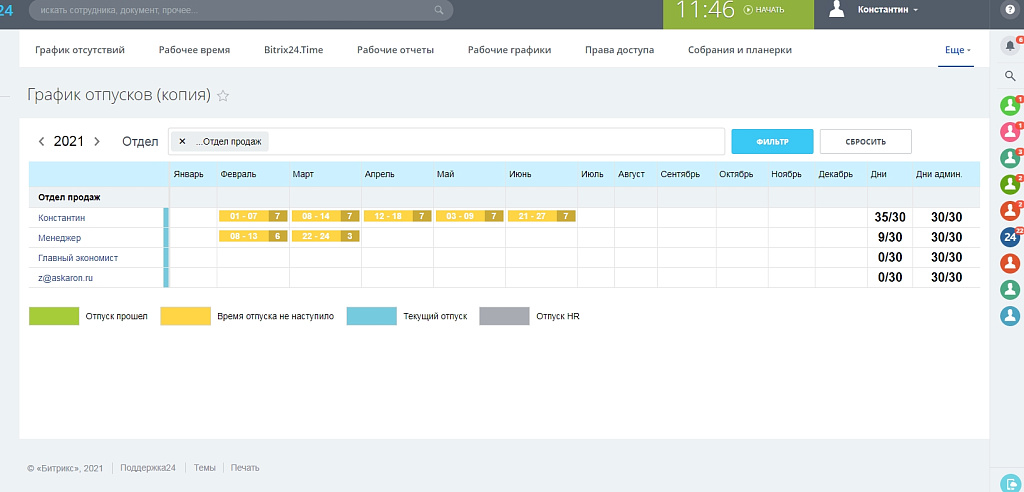Open the blue 24 chat avatar
This screenshot has height=492, width=1024.
click(x=1009, y=237)
